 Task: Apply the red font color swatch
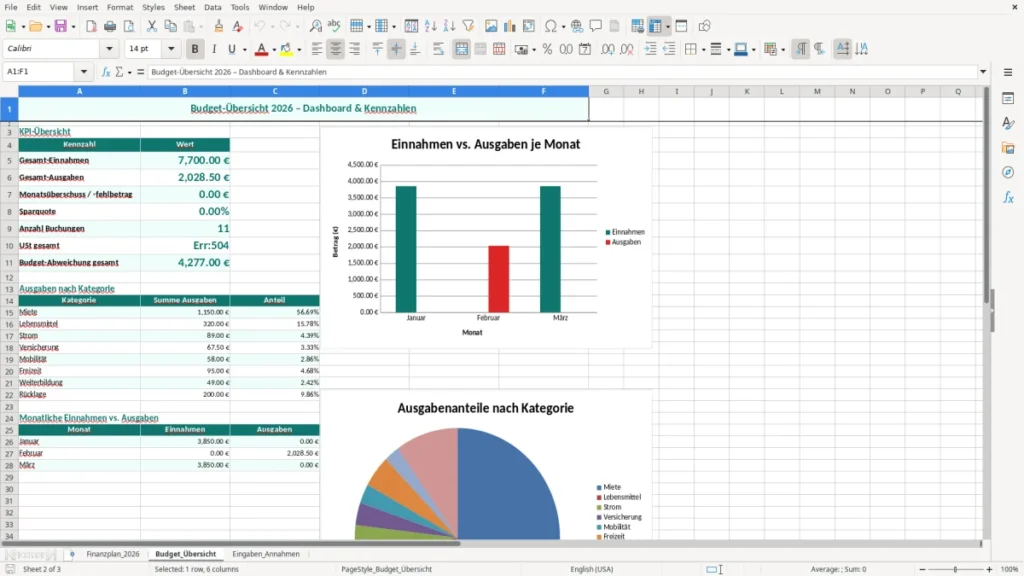click(x=261, y=49)
